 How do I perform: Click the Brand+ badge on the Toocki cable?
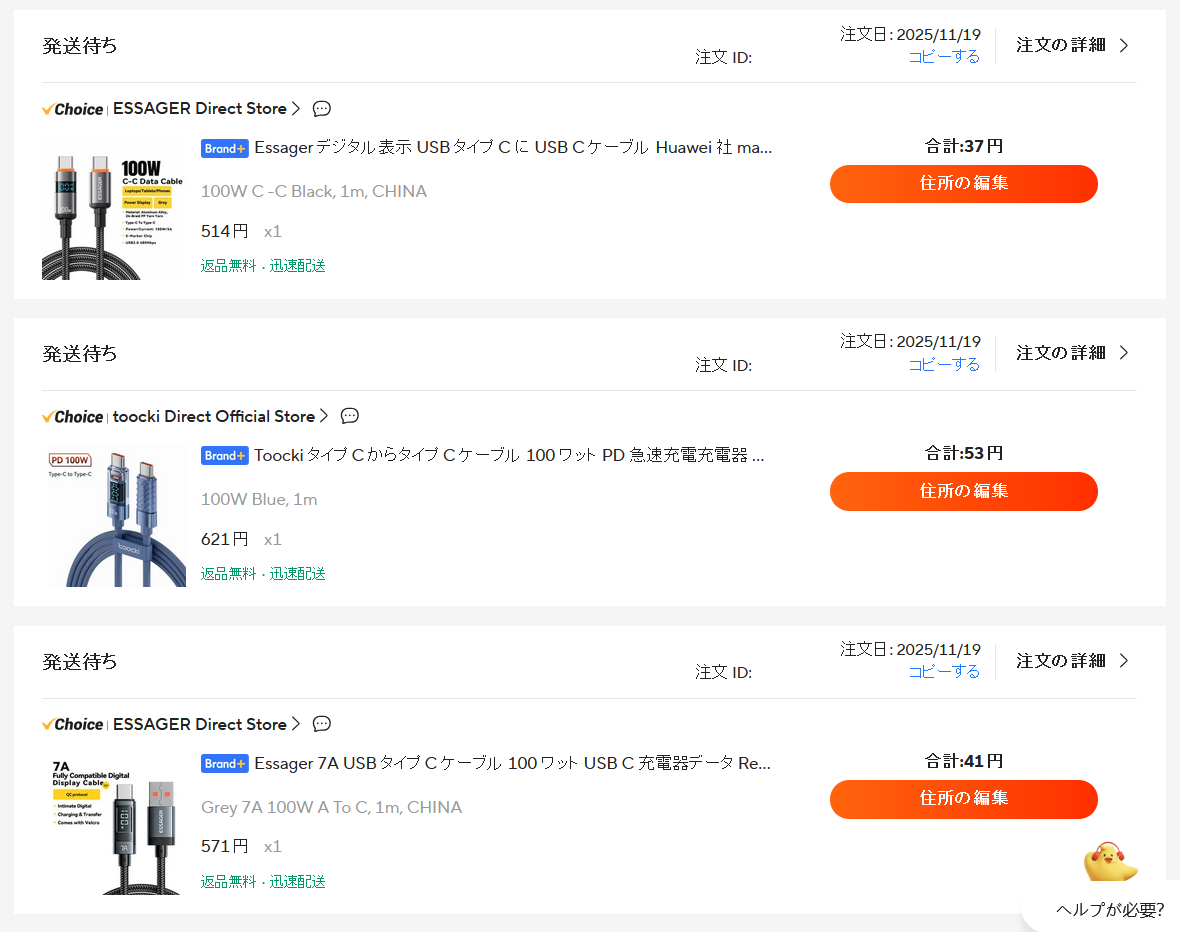(x=225, y=456)
